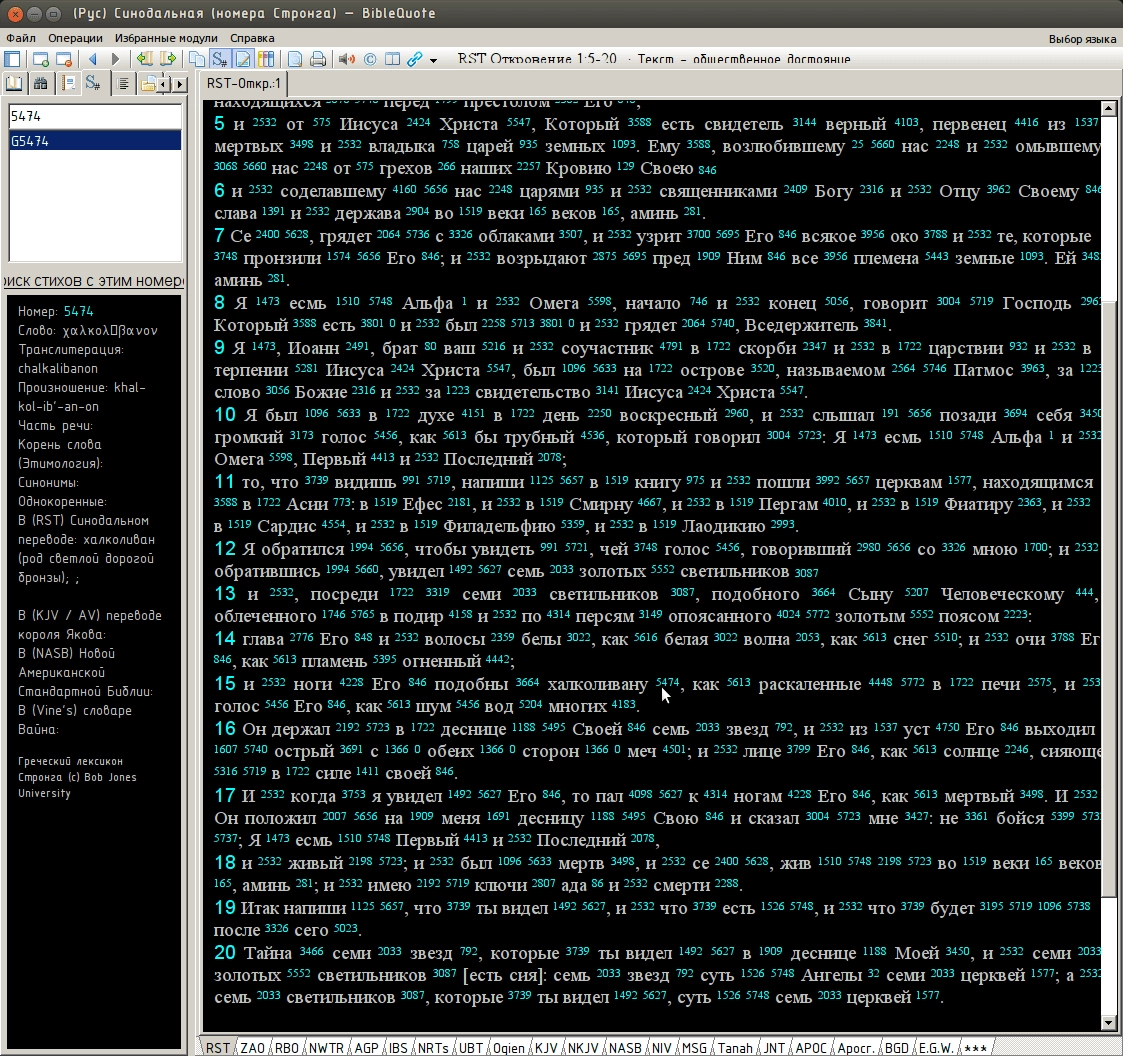The width and height of the screenshot is (1123, 1056).
Task: Click the vertical scrollbar up arrow
Action: (x=1109, y=108)
